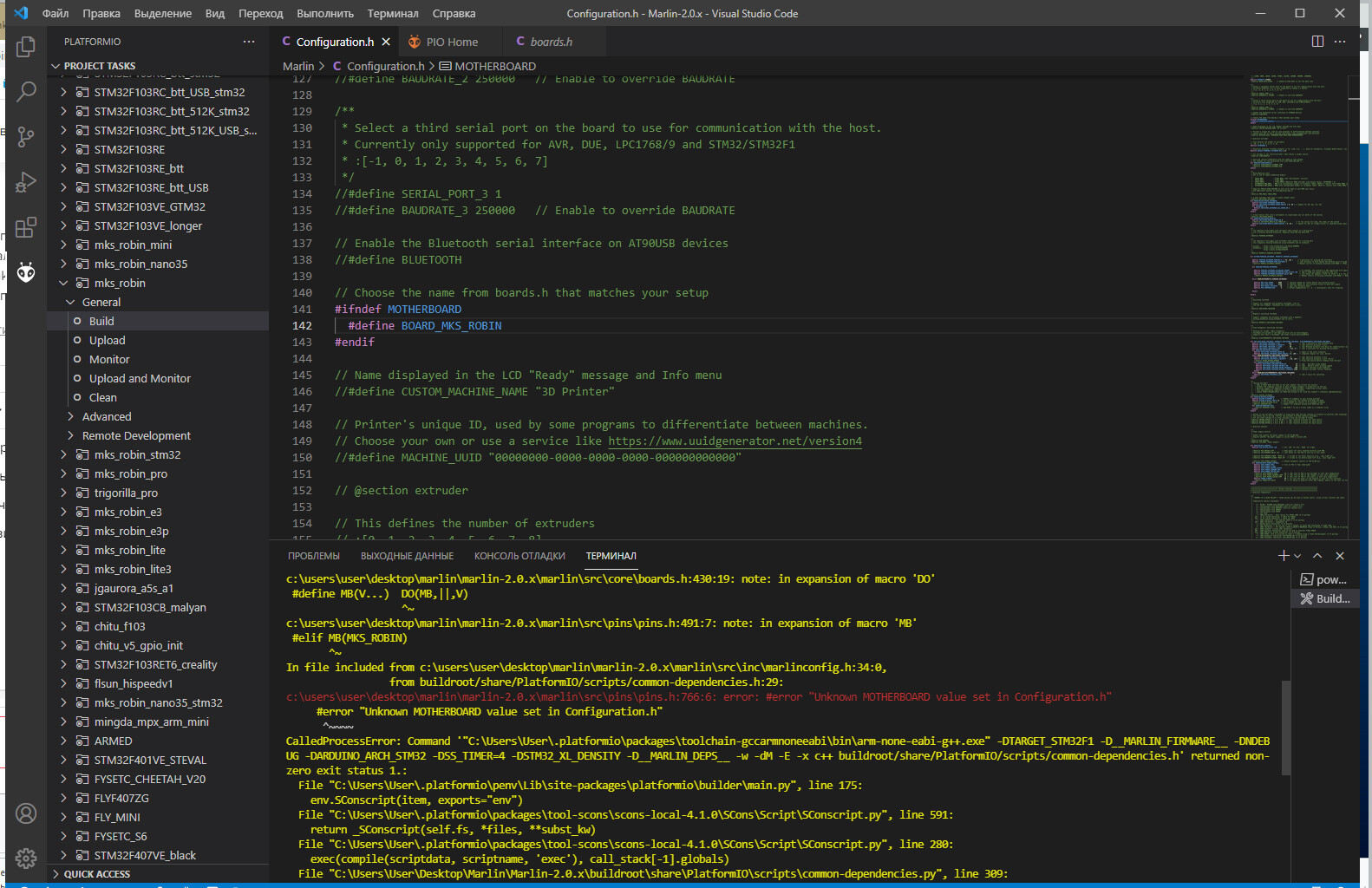Open the Search view icon
Image resolution: width=1372 pixels, height=888 pixels.
pos(26,91)
